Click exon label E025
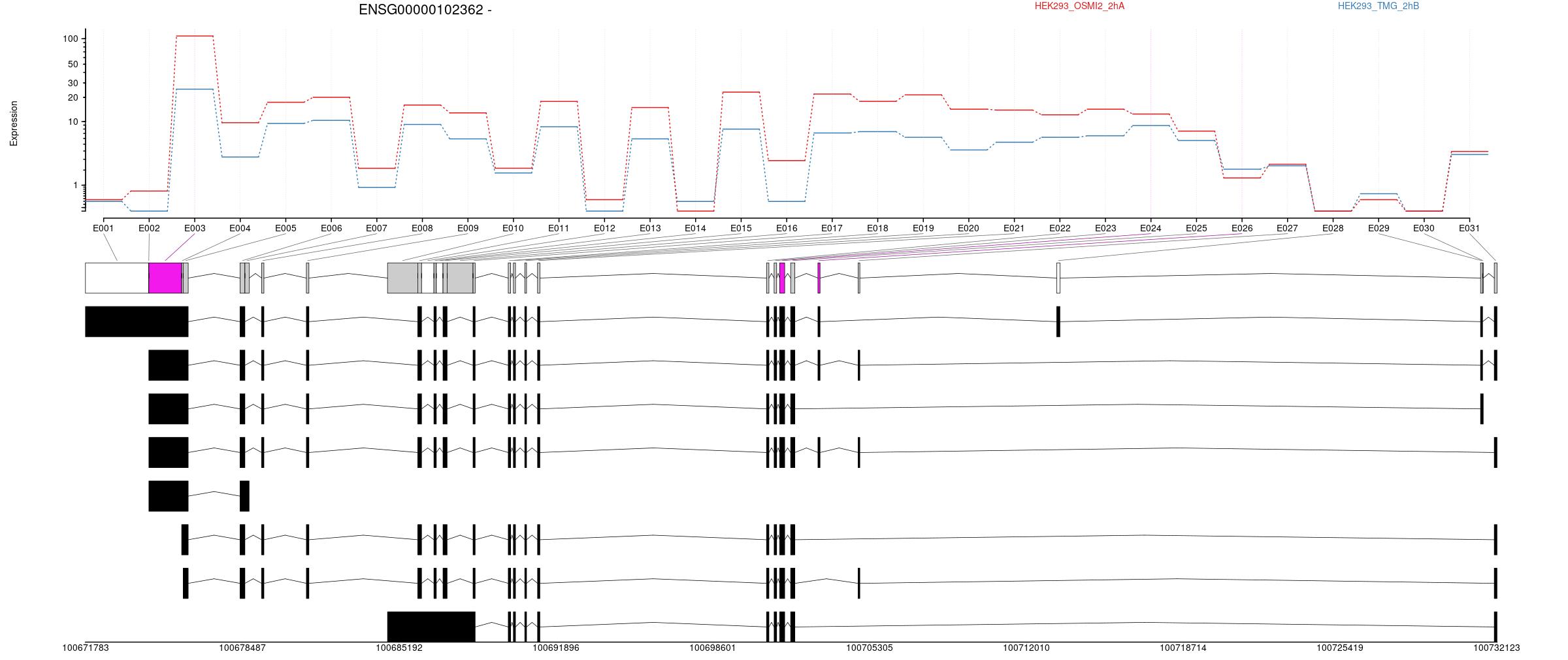The image size is (1568, 660). point(1196,228)
